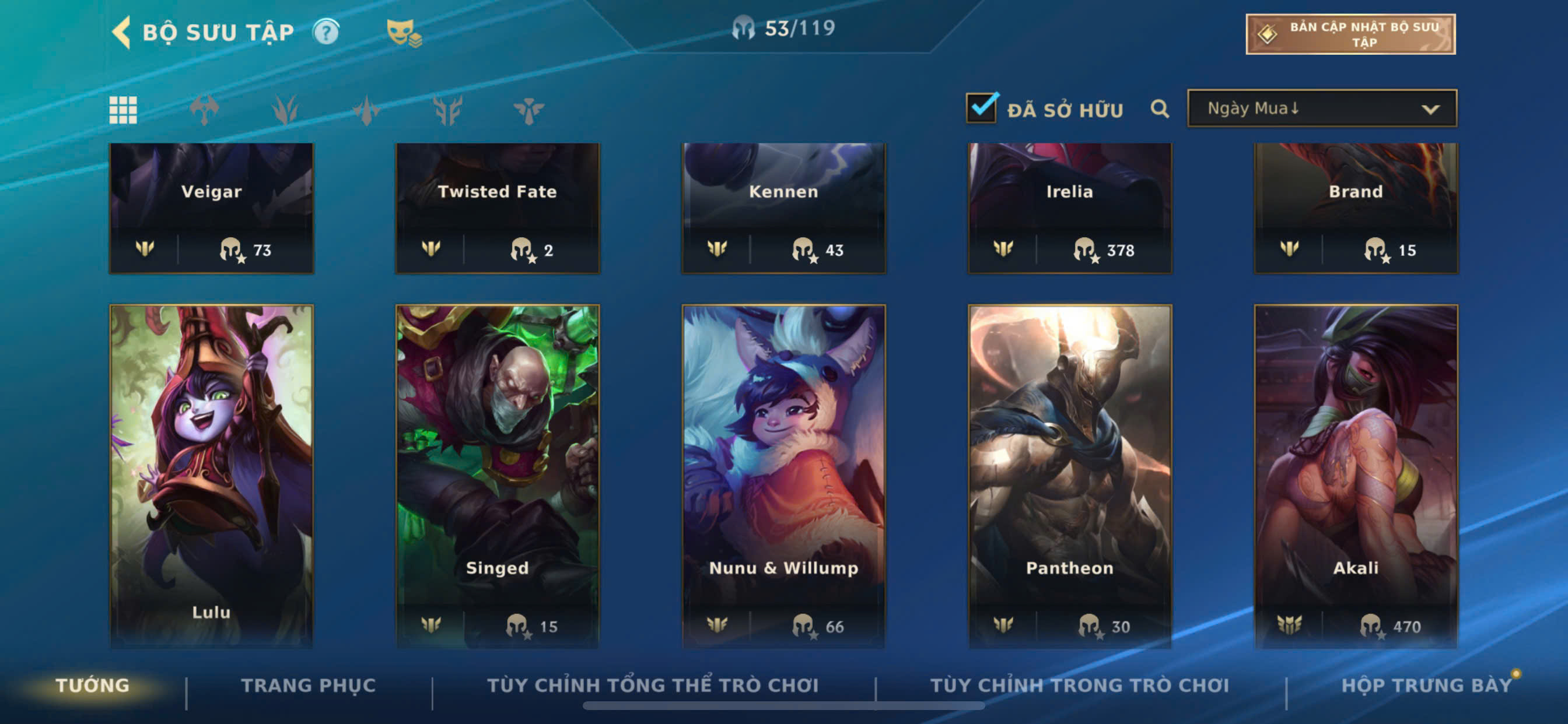Click Bản Cập Nhật Bộ Sưu Tập button
Viewport: 1568px width, 724px height.
[x=1350, y=34]
